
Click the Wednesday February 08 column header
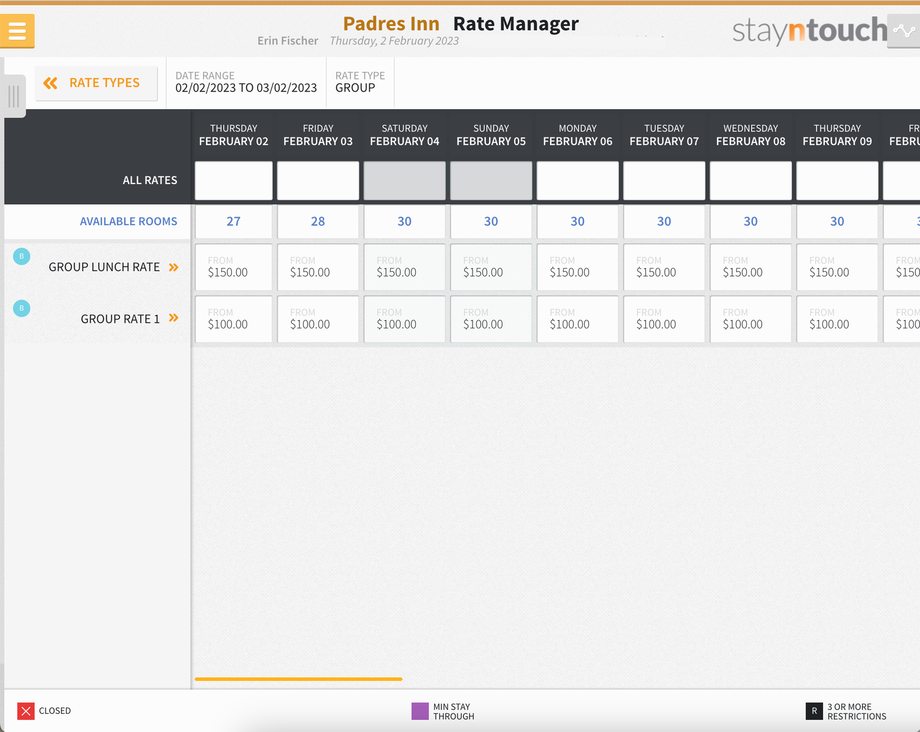click(x=750, y=135)
